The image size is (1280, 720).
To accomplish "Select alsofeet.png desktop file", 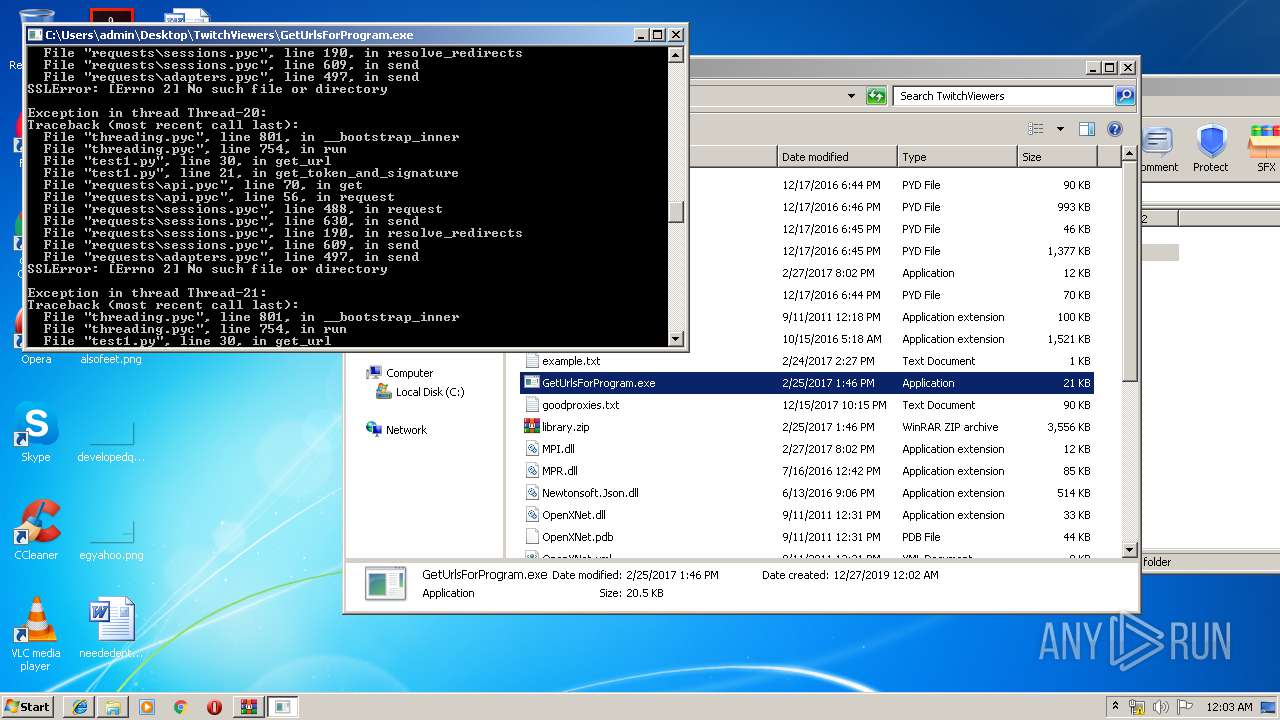I will click(x=111, y=358).
